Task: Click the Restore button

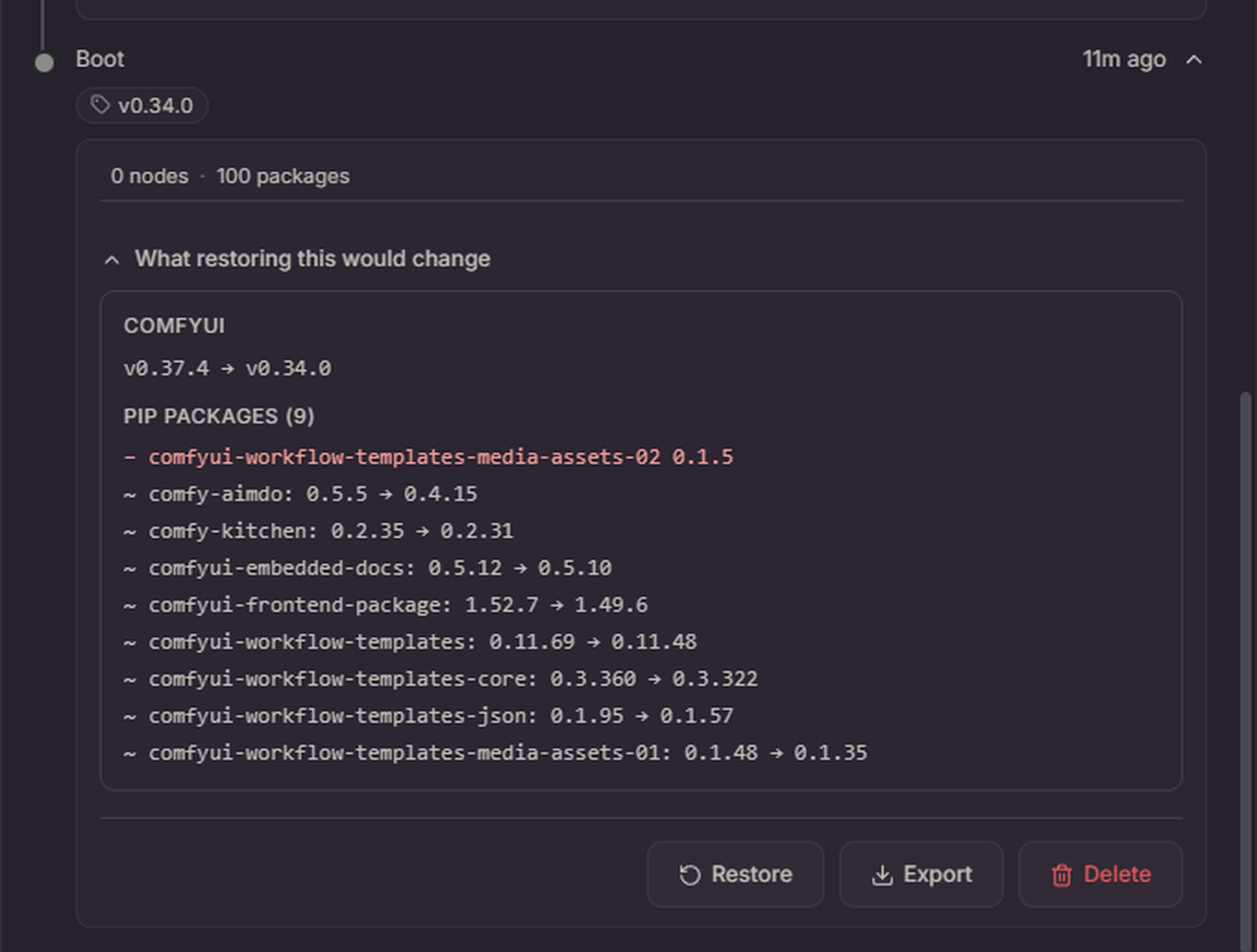Action: pyautogui.click(x=735, y=874)
